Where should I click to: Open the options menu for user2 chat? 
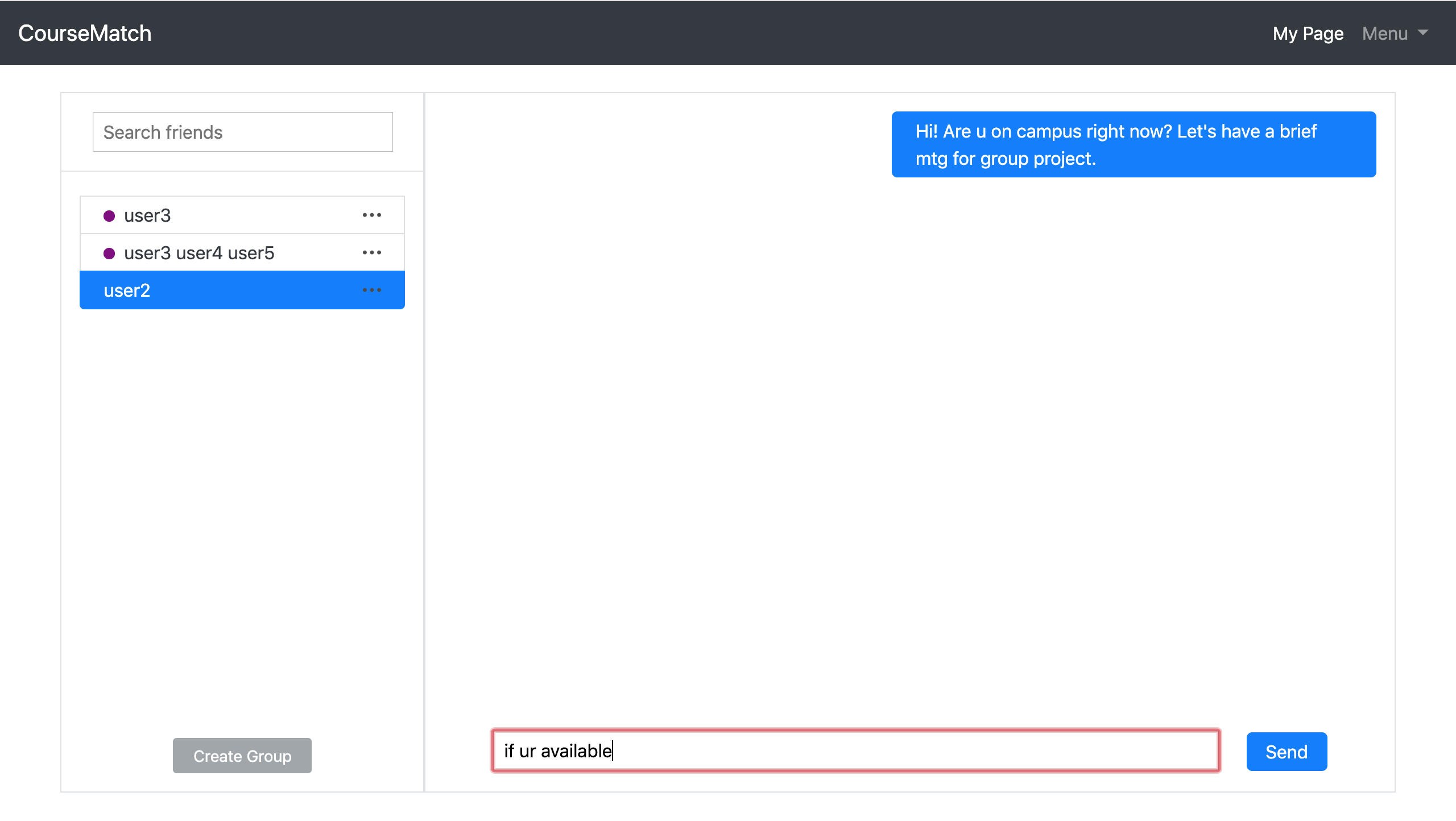(x=372, y=290)
